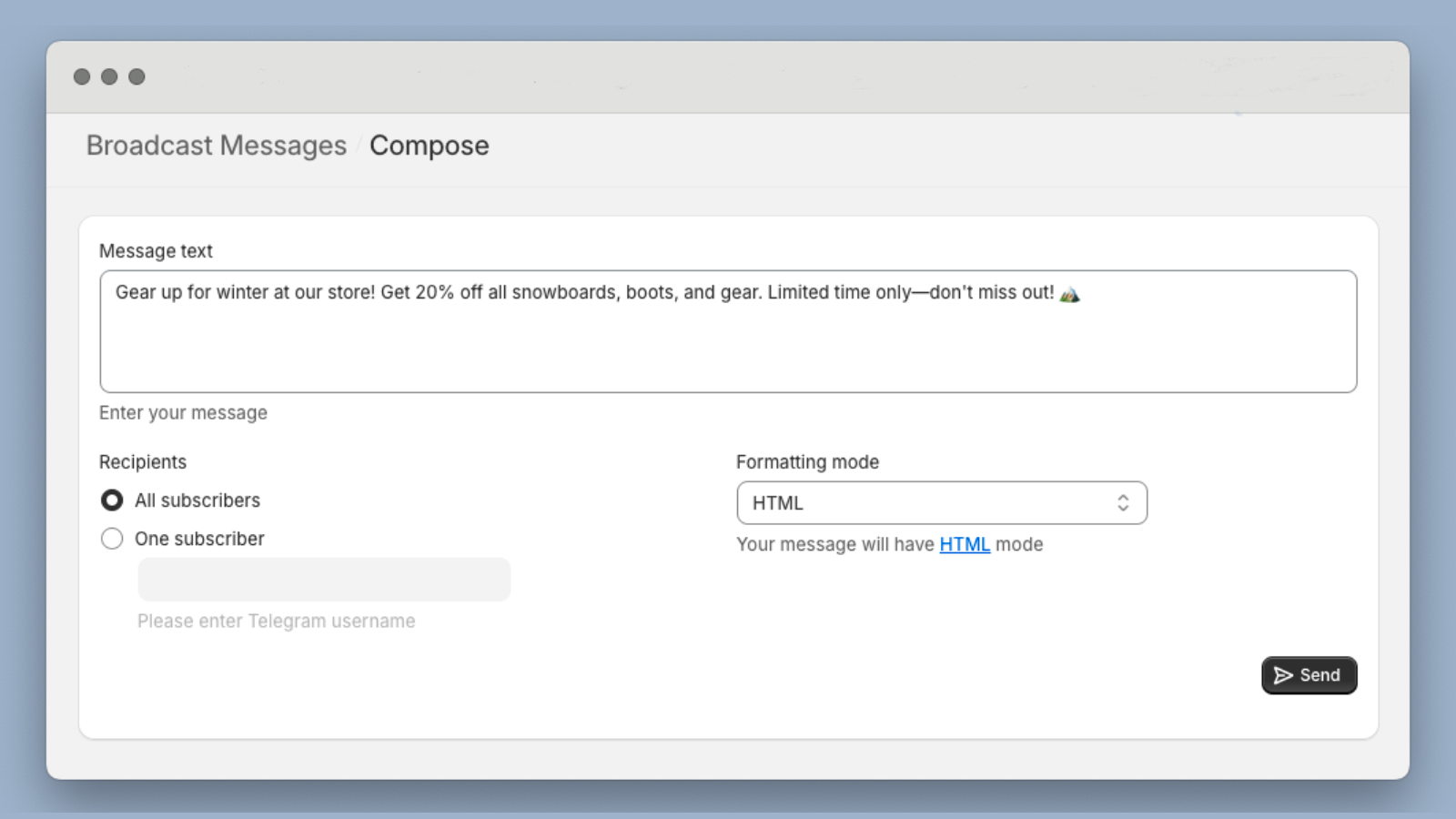
Task: Open the blue HTML hyperlink
Action: [964, 544]
